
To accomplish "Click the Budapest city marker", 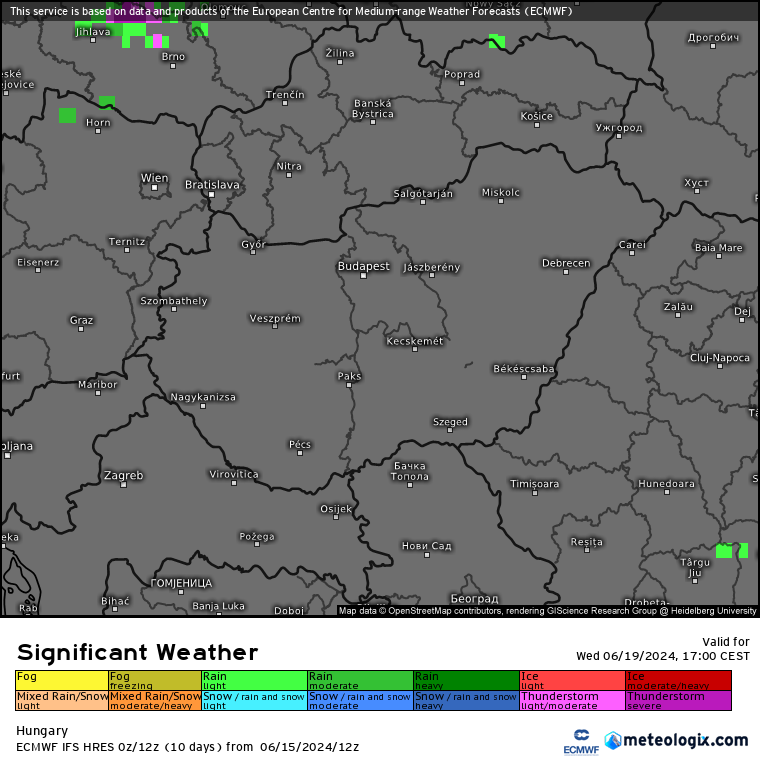I will point(363,276).
